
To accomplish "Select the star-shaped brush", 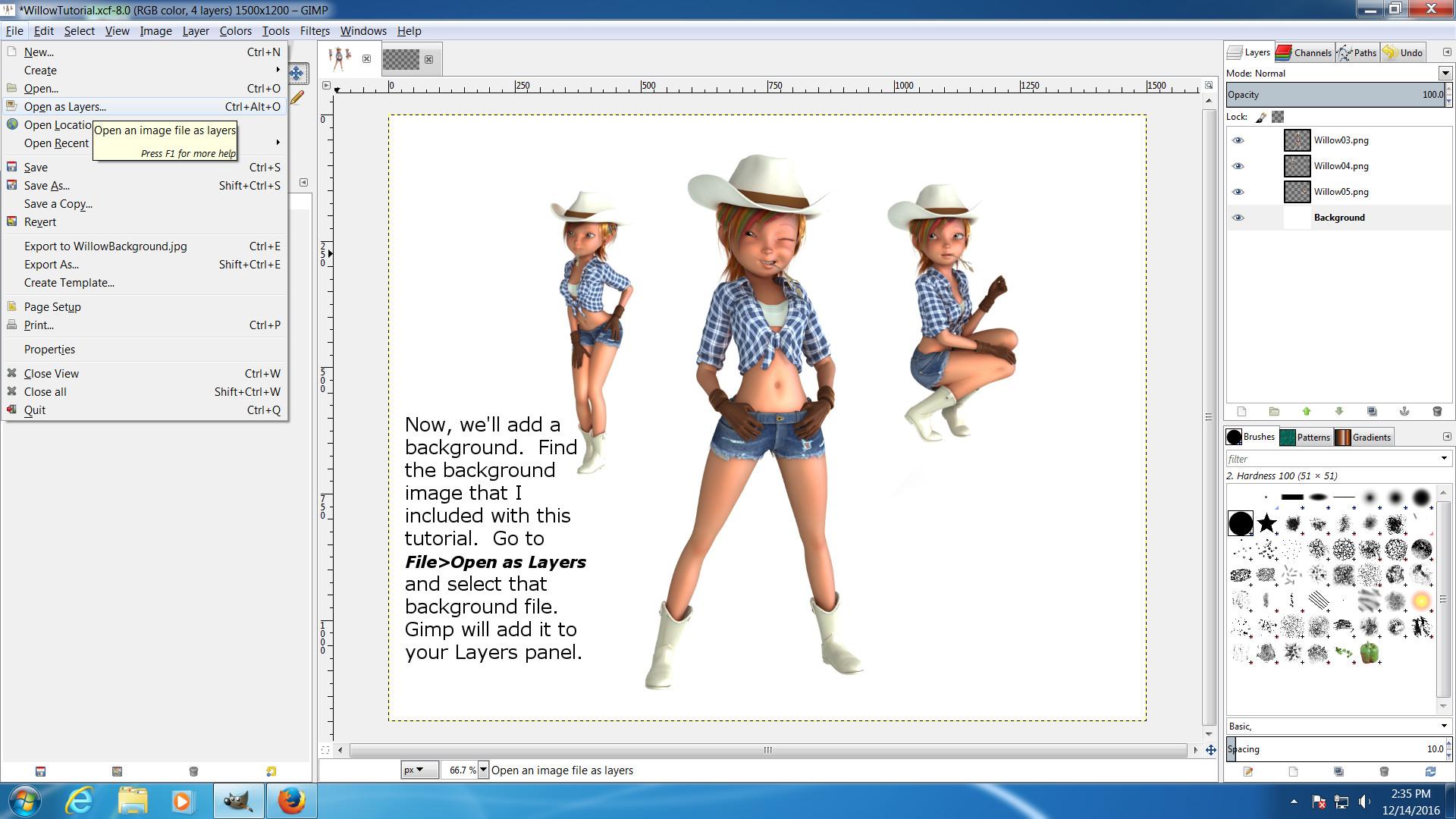I will click(1266, 523).
